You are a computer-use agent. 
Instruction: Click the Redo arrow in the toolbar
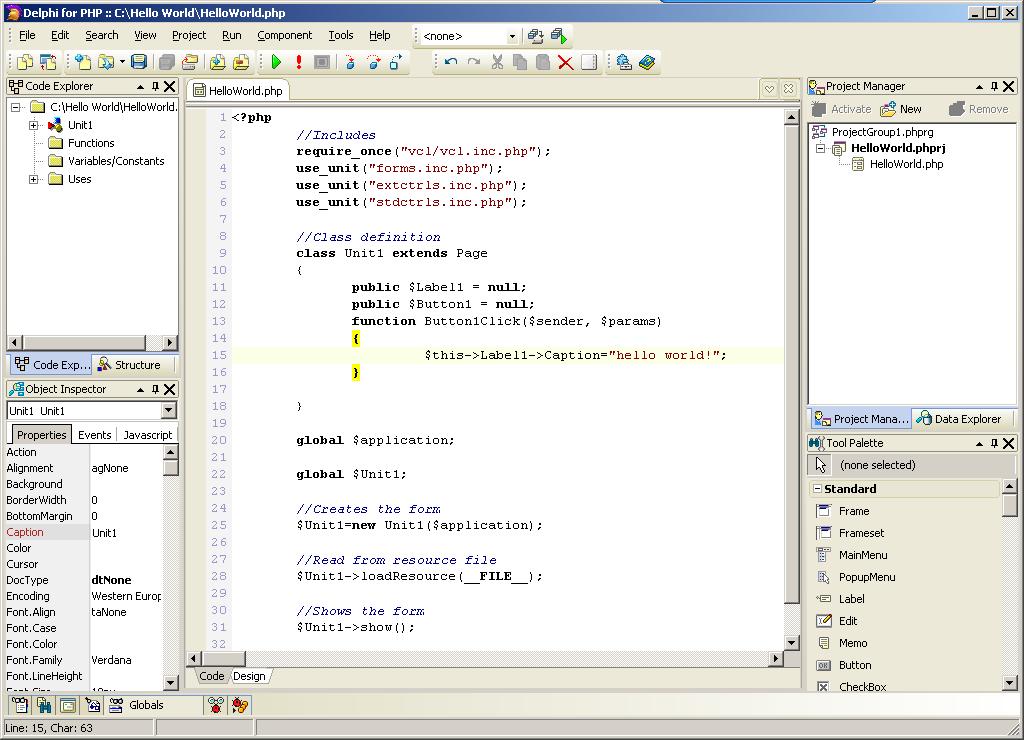(x=474, y=62)
